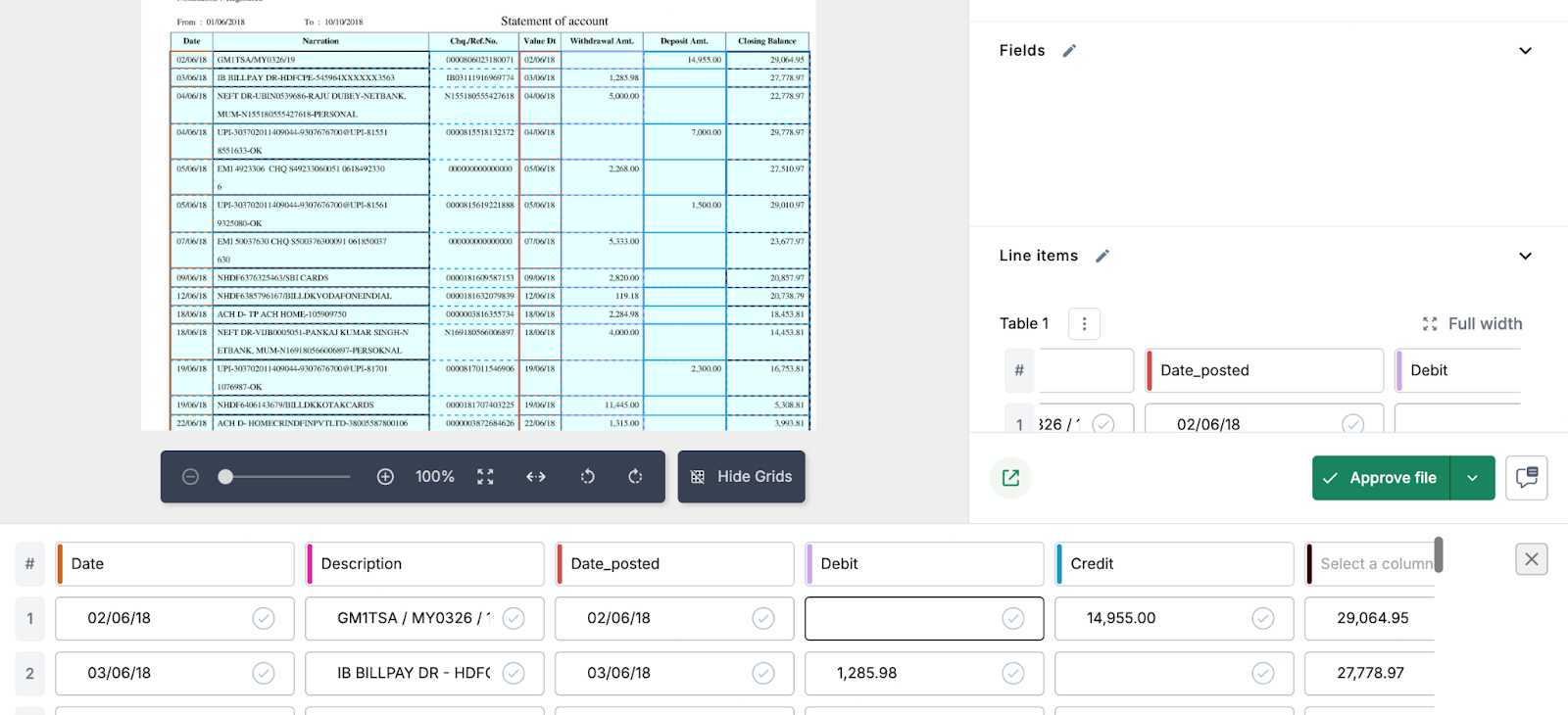Rotate document counterclockwise
Image resolution: width=1568 pixels, height=715 pixels.
[x=588, y=477]
